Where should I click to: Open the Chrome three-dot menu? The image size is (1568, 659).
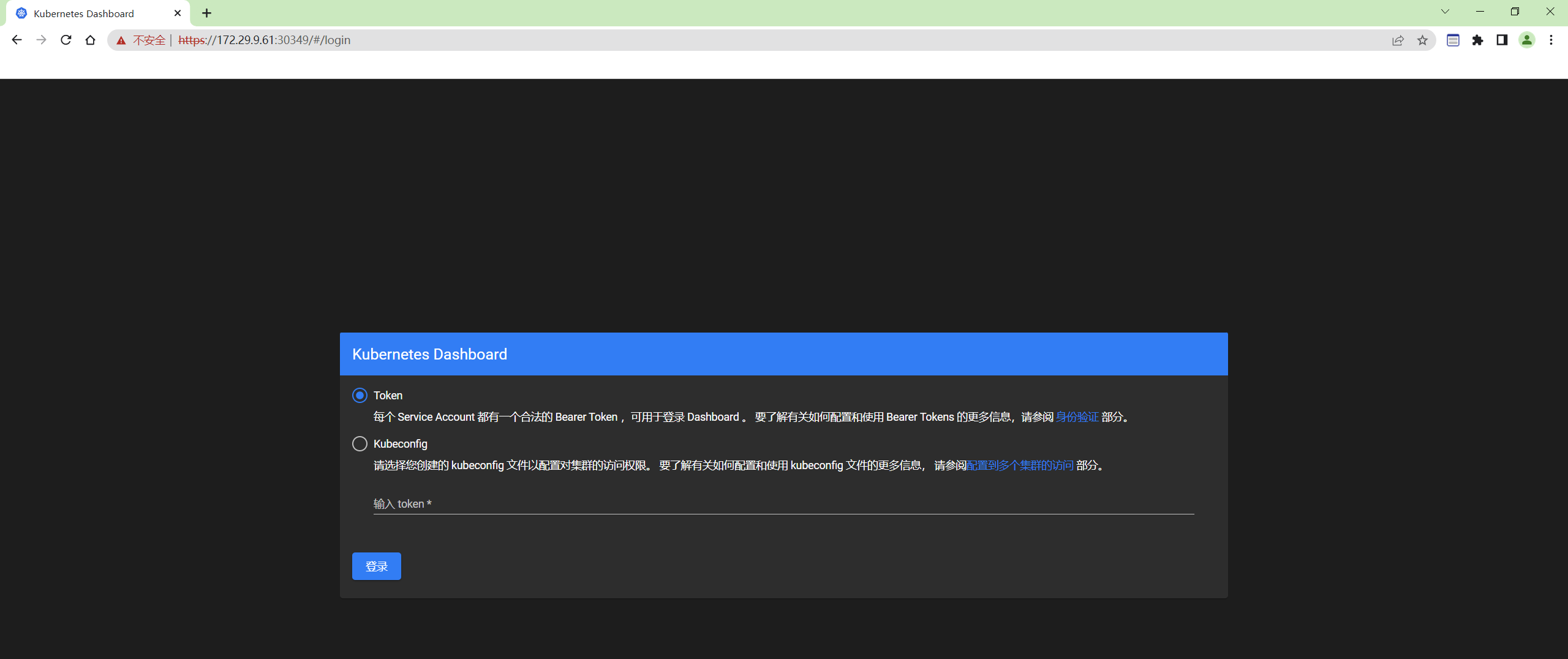1551,40
